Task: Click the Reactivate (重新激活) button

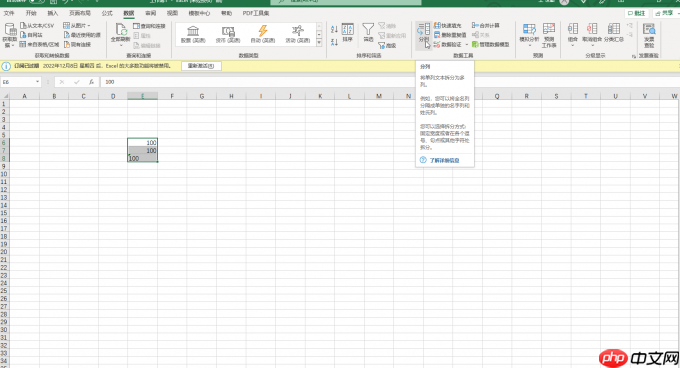Action: (x=201, y=66)
